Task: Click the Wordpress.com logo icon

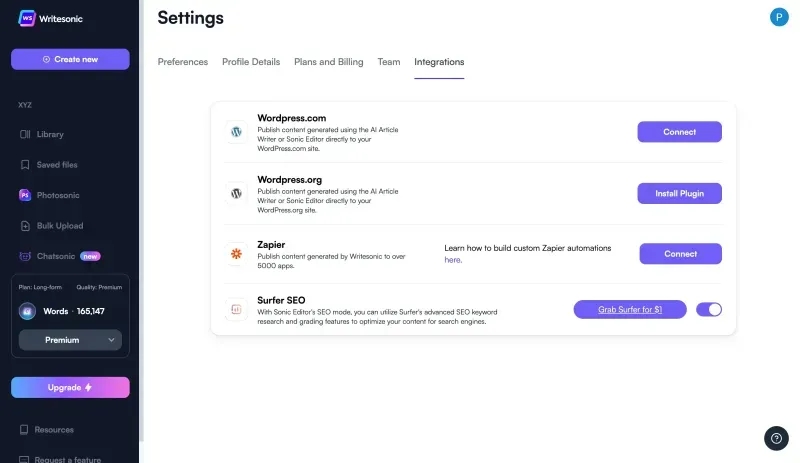Action: pos(236,132)
